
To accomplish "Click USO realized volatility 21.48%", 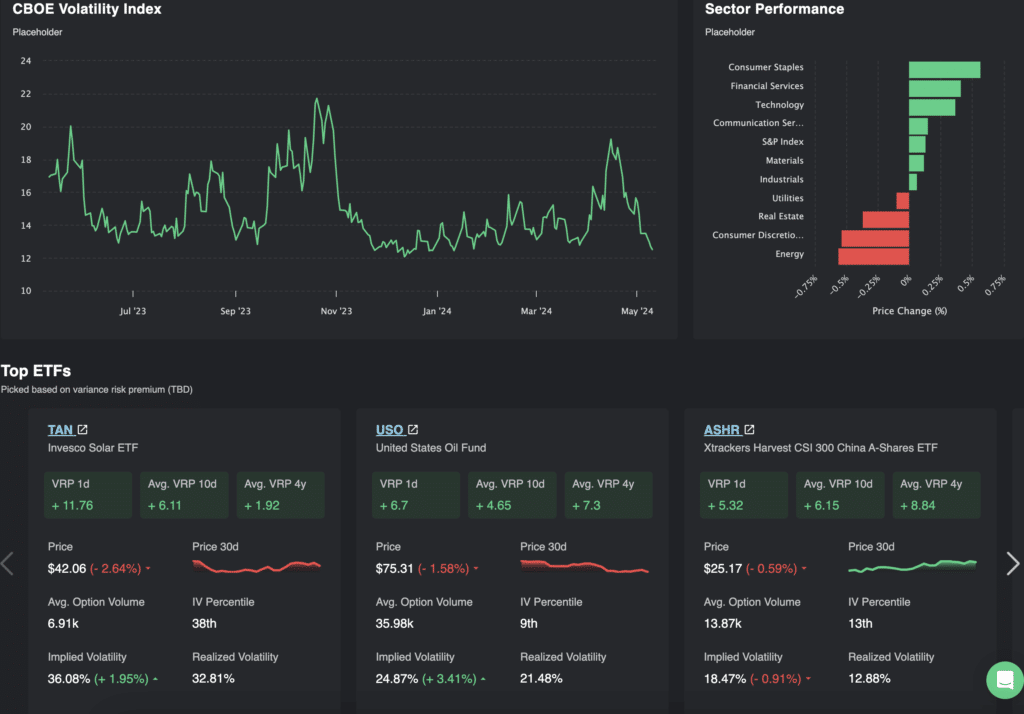I will click(541, 679).
